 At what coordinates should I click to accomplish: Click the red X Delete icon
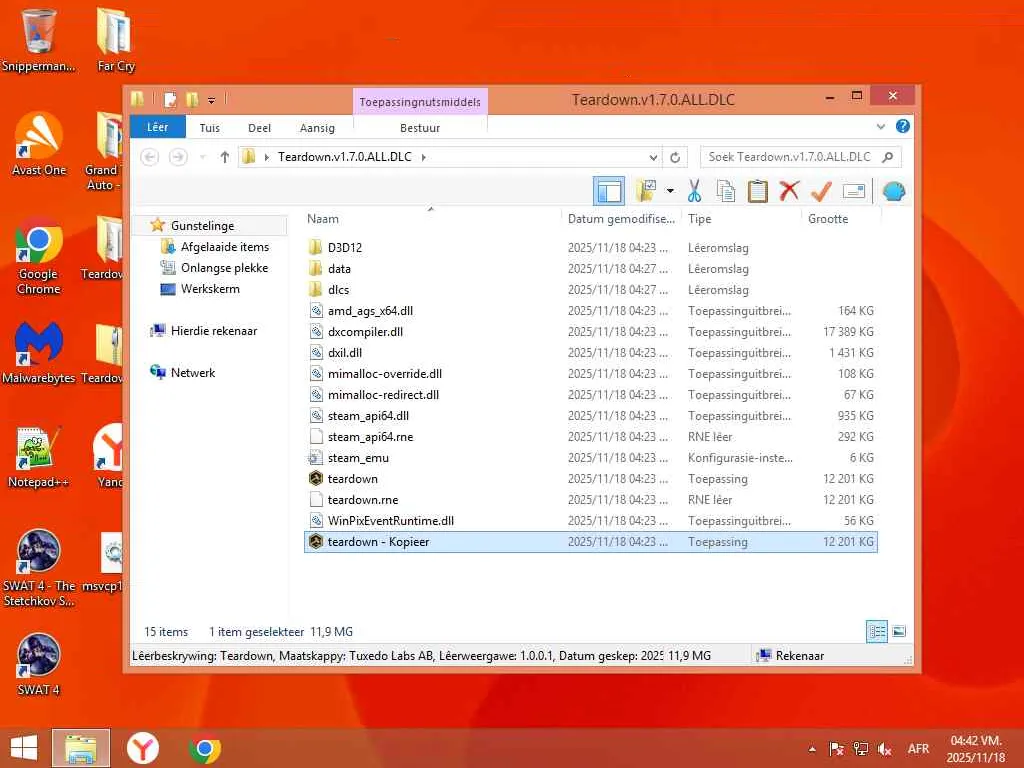click(x=789, y=191)
